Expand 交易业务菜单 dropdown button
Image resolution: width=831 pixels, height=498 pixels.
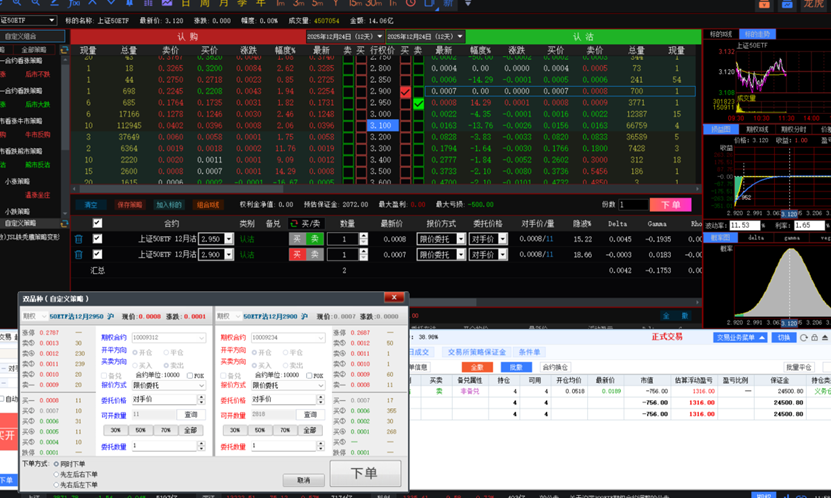(x=740, y=337)
